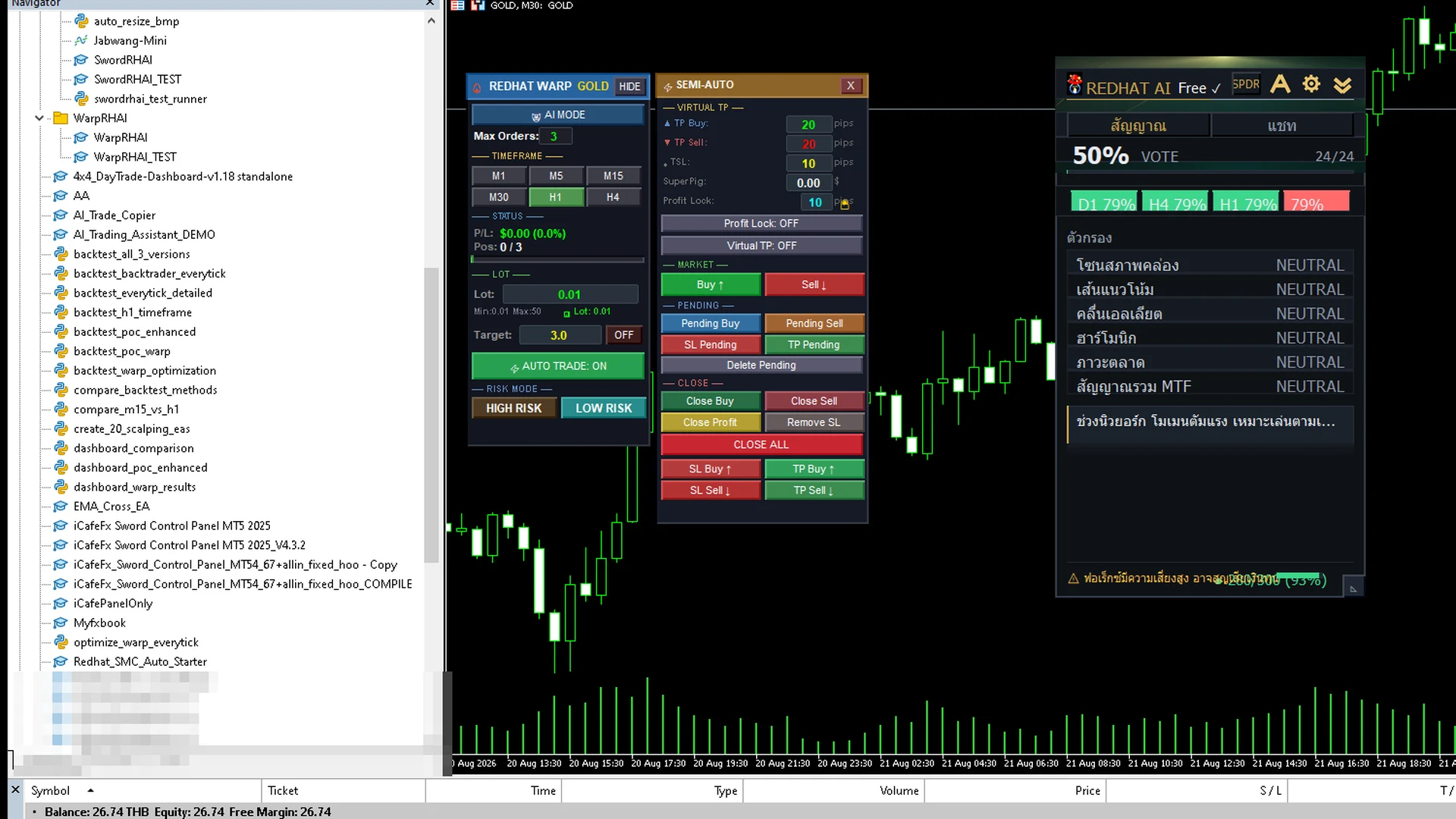This screenshot has width=1456, height=819.
Task: Turn off AUTO TRADE
Action: pos(557,366)
